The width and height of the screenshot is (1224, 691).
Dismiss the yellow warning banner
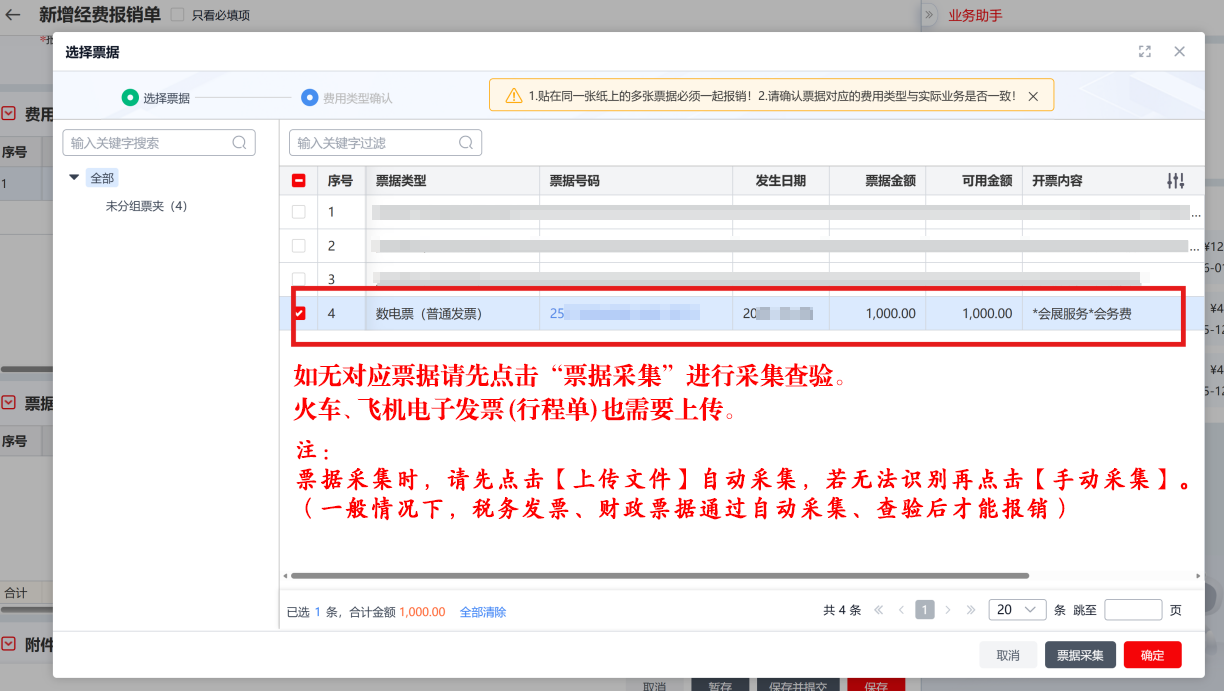pos(1033,96)
